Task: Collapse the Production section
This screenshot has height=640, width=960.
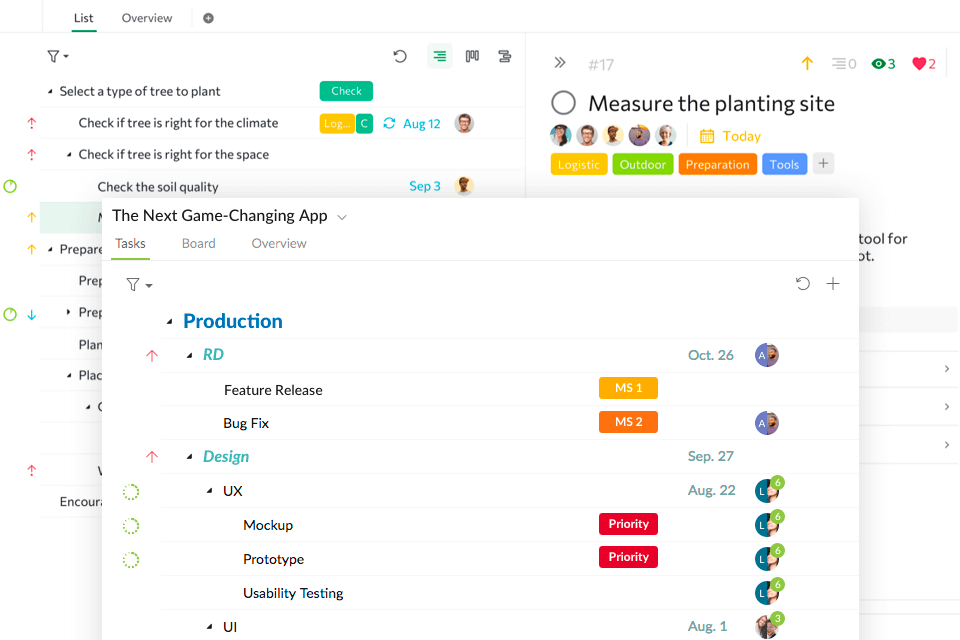Action: pos(170,322)
